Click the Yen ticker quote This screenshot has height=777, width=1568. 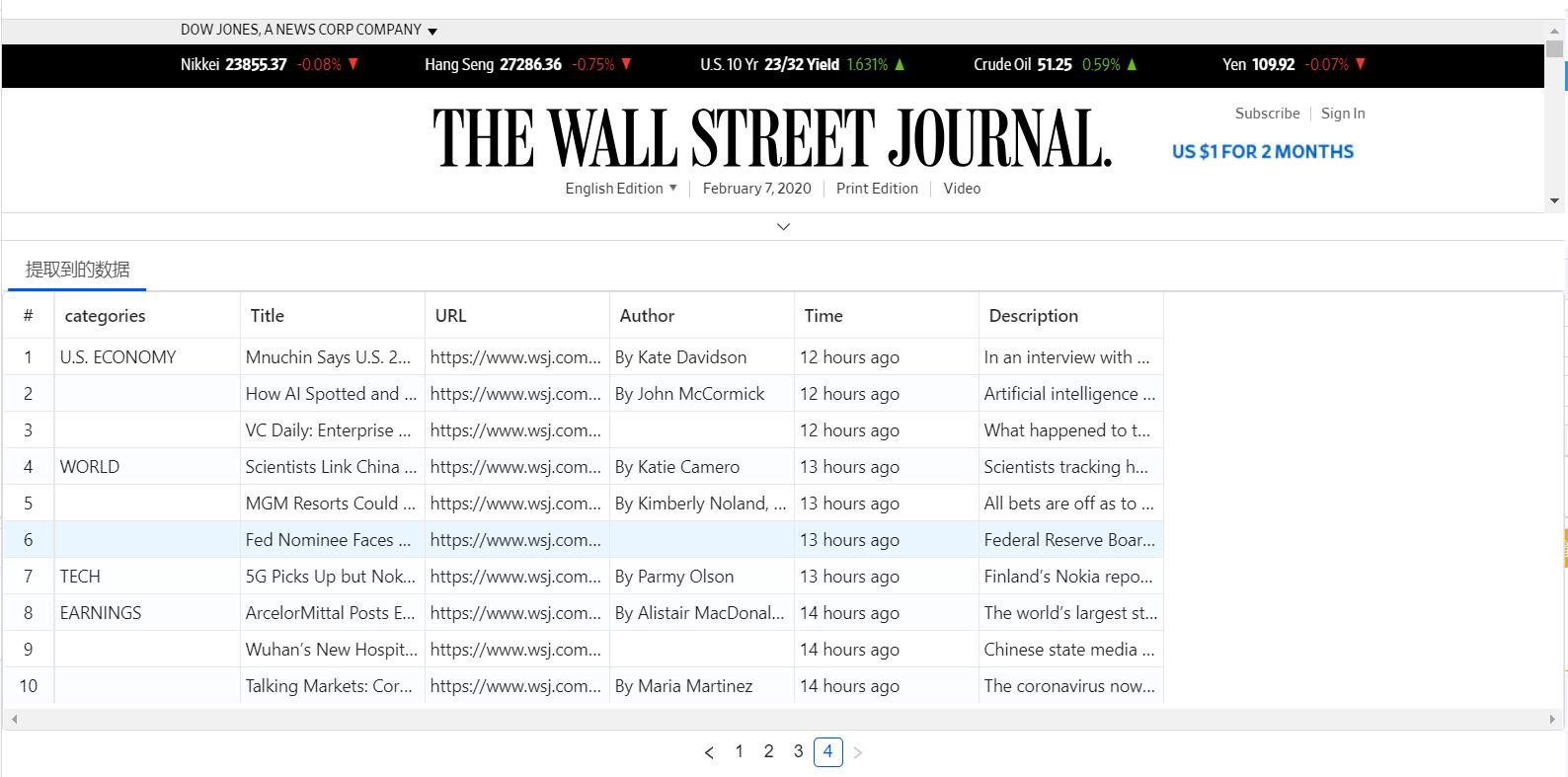pyautogui.click(x=1294, y=64)
